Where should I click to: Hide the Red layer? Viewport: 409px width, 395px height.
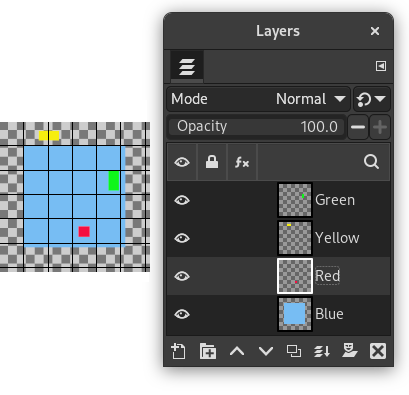point(182,276)
